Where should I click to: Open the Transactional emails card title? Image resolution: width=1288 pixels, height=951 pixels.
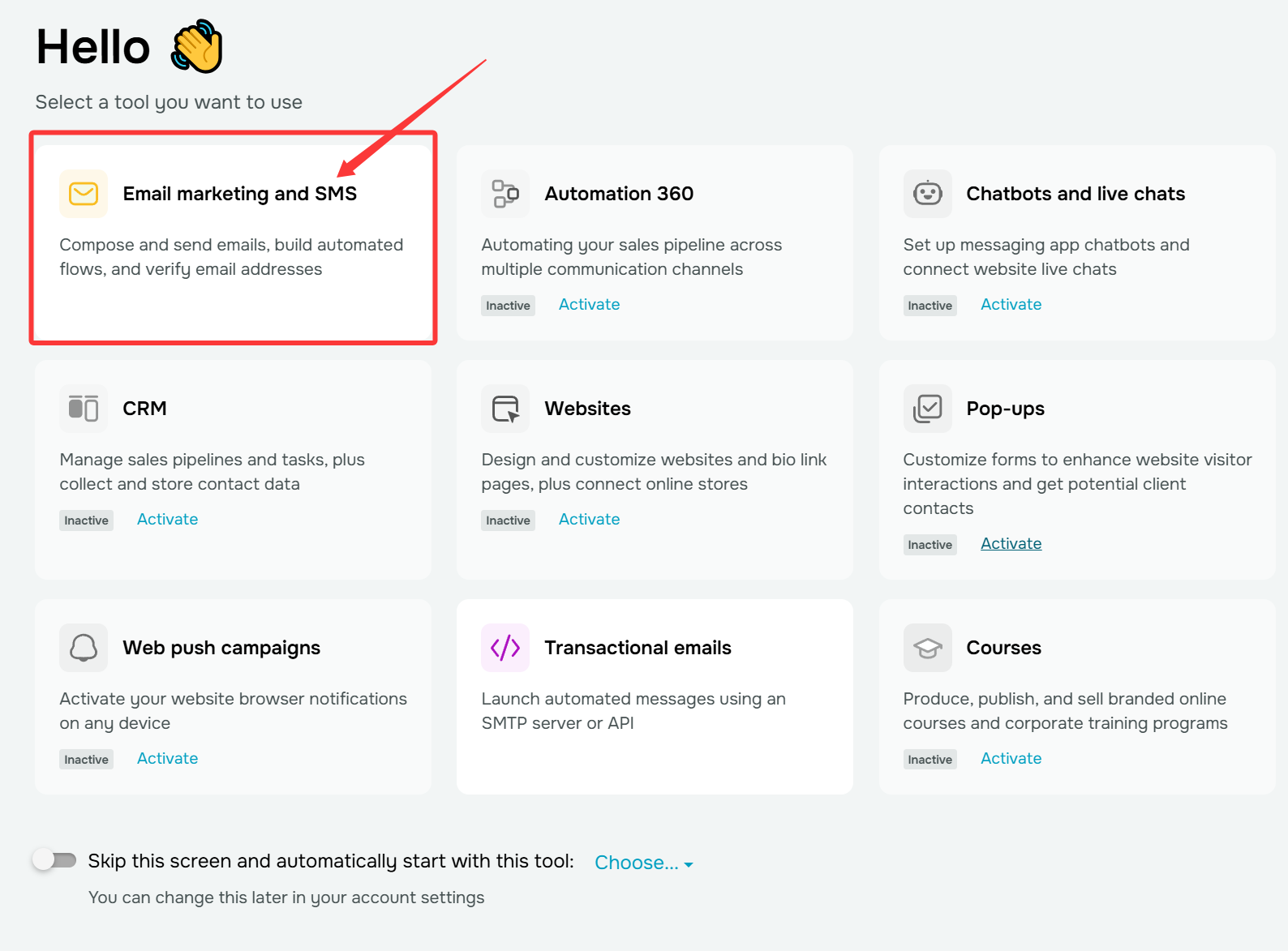coord(638,648)
